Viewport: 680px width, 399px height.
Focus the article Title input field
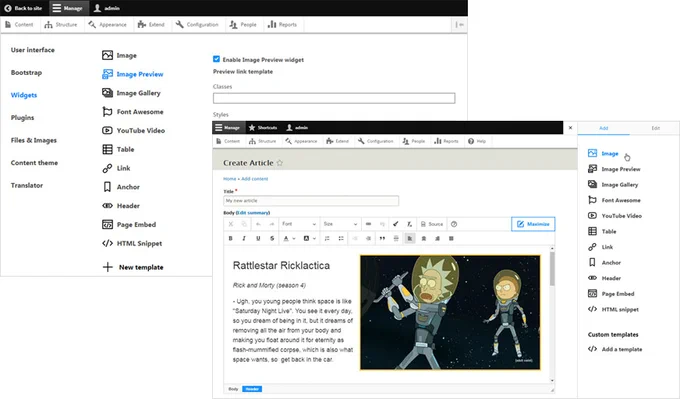pyautogui.click(x=311, y=201)
